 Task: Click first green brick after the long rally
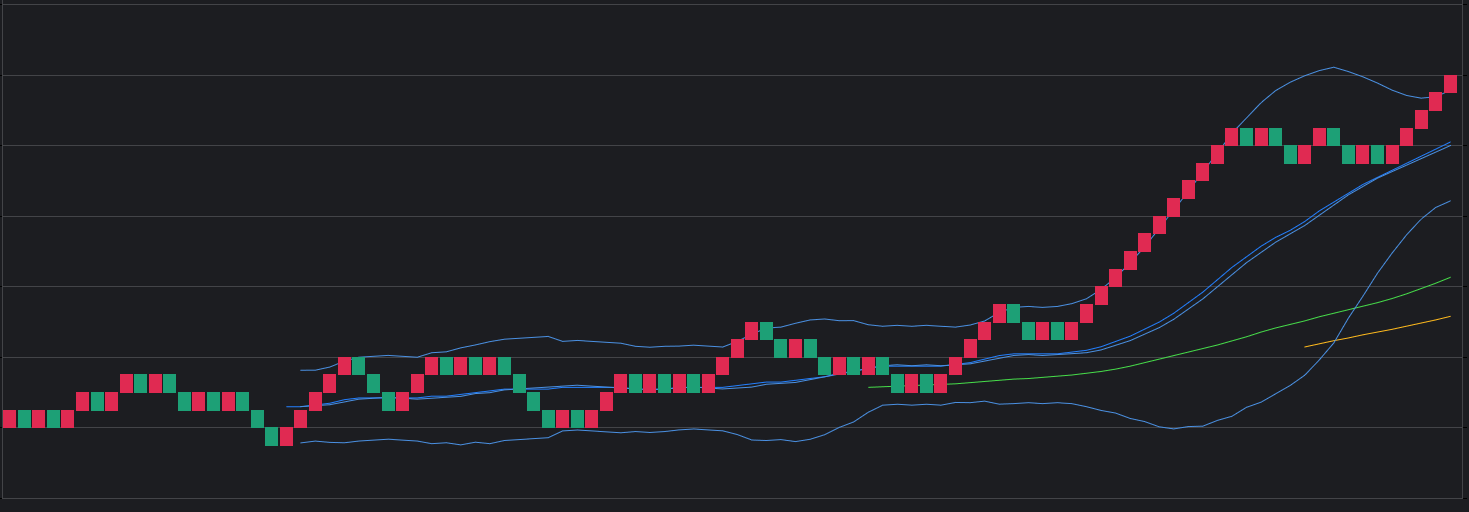click(x=1246, y=137)
